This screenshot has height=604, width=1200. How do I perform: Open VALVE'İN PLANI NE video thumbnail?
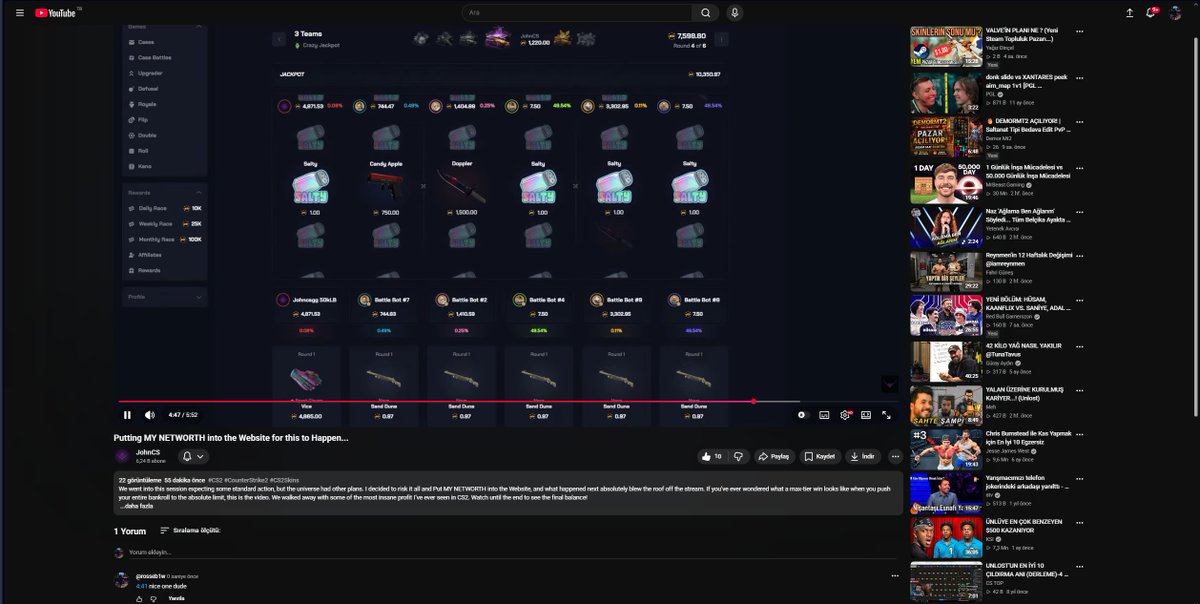(x=945, y=47)
